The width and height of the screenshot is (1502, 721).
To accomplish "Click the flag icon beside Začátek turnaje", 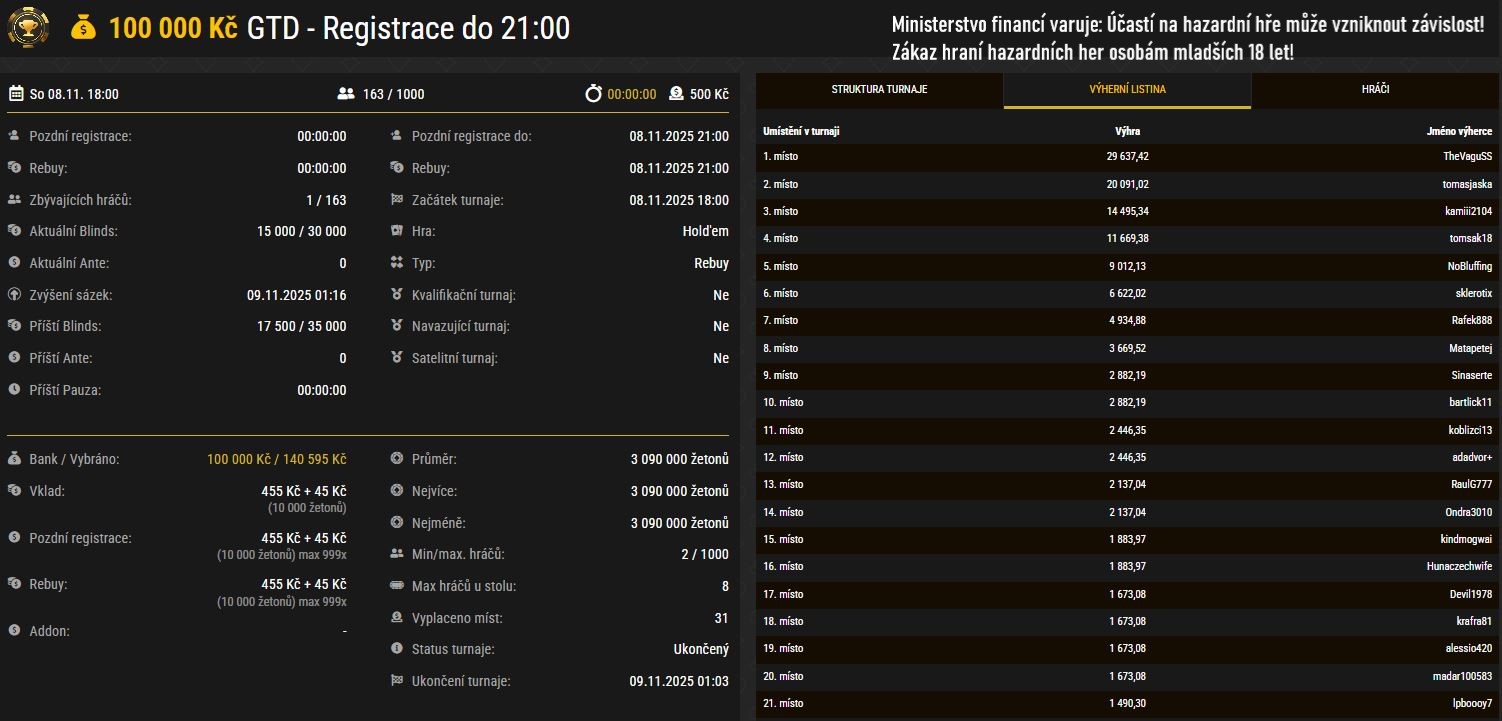I will click(397, 200).
